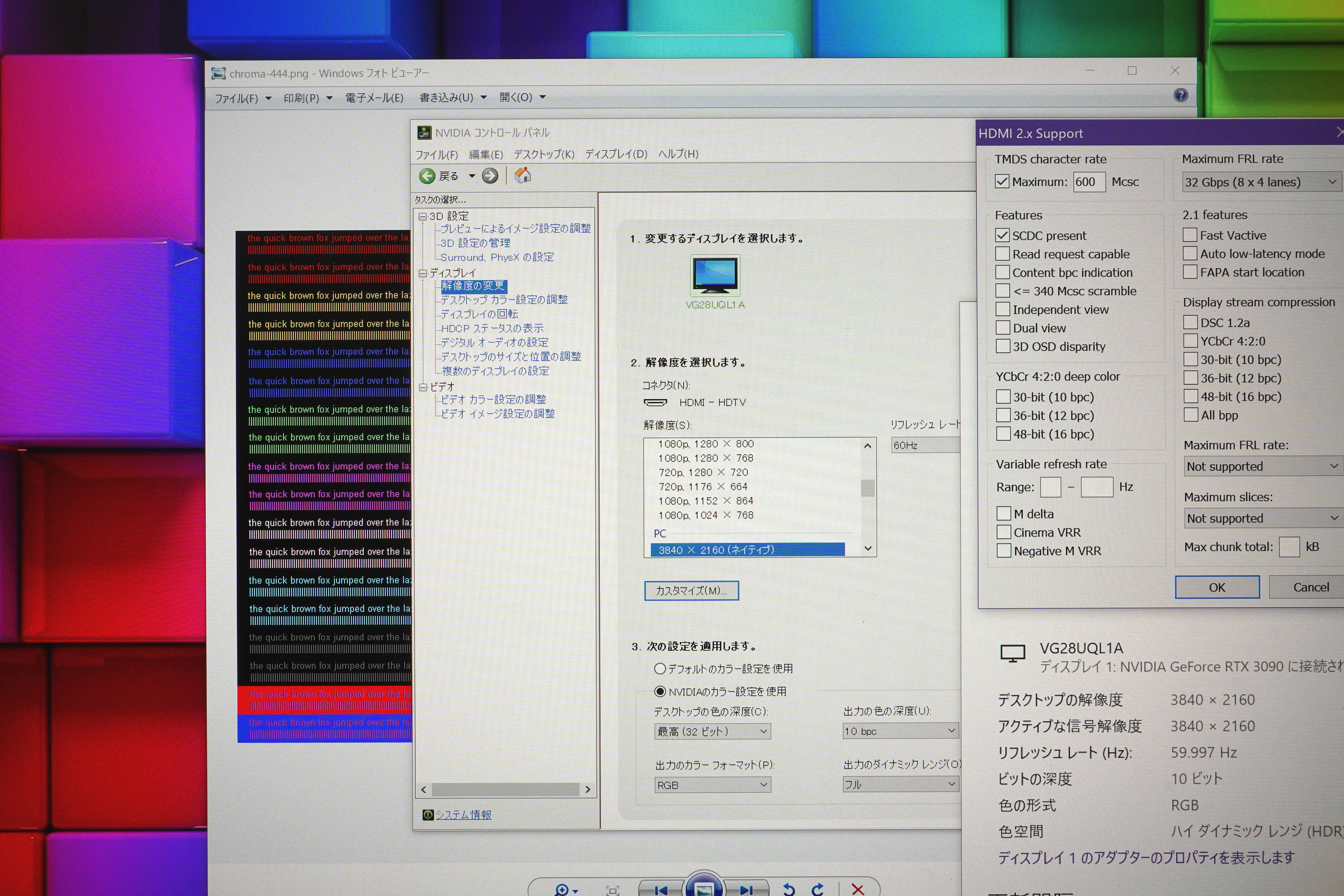Select 3840 × 2160 native resolution

tap(748, 550)
